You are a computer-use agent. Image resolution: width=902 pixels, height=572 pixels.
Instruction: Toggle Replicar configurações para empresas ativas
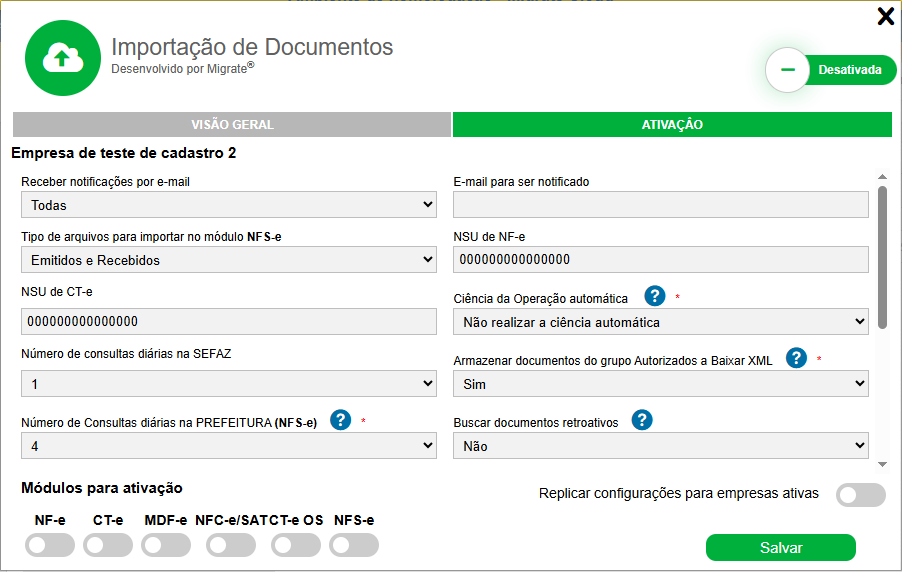tap(860, 495)
